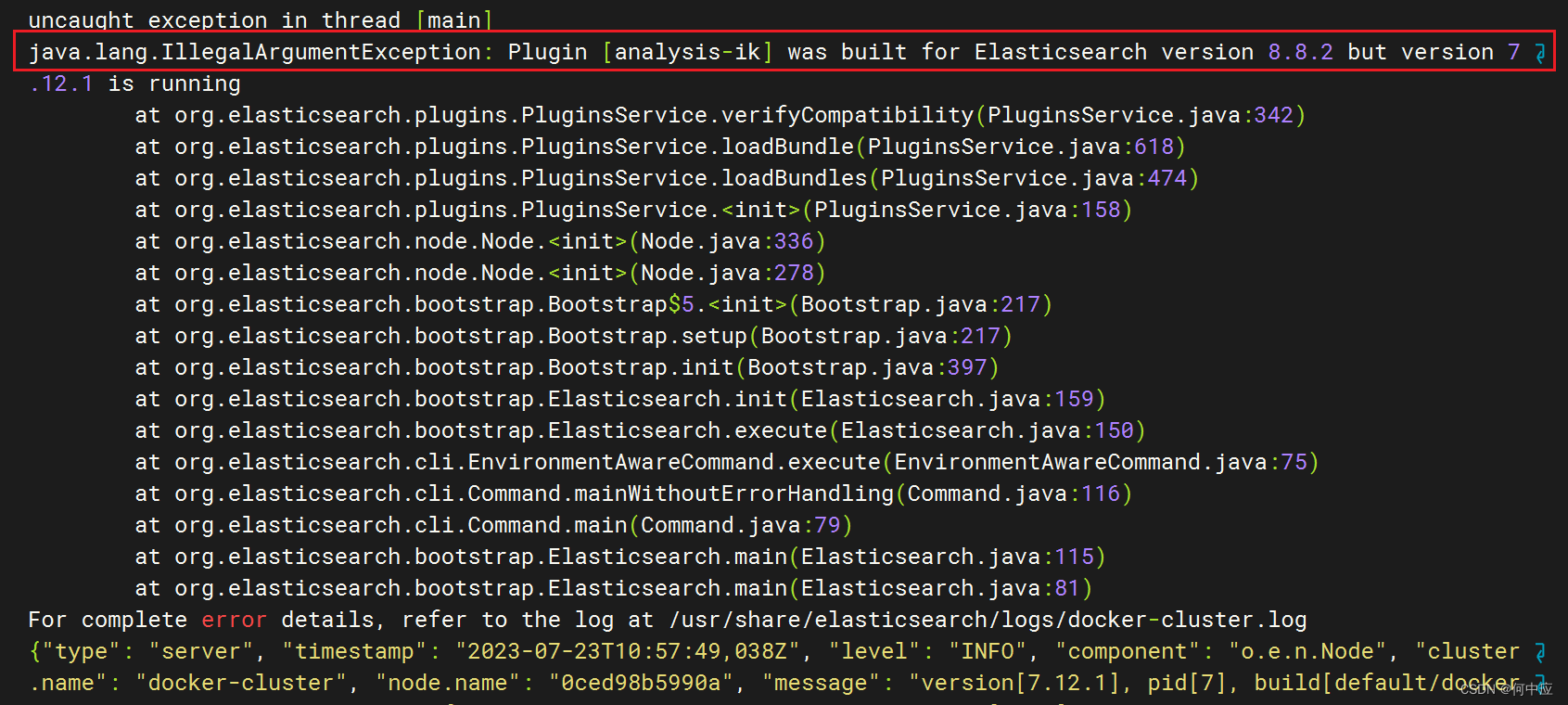The height and width of the screenshot is (705, 1568).
Task: Select the java.lang.IllegalArgumentException text
Action: 254,52
